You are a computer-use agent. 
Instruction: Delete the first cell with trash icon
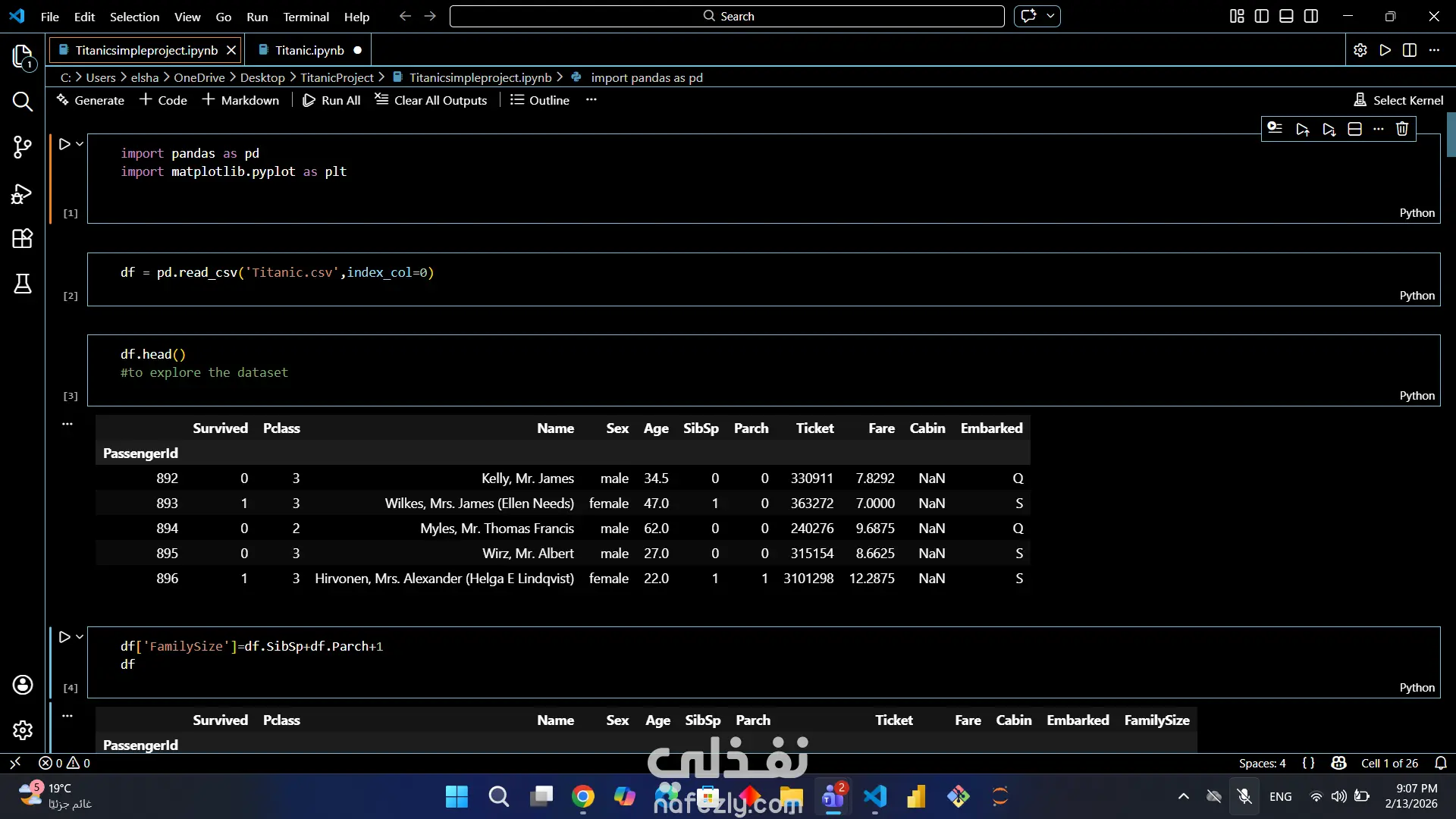pos(1402,129)
